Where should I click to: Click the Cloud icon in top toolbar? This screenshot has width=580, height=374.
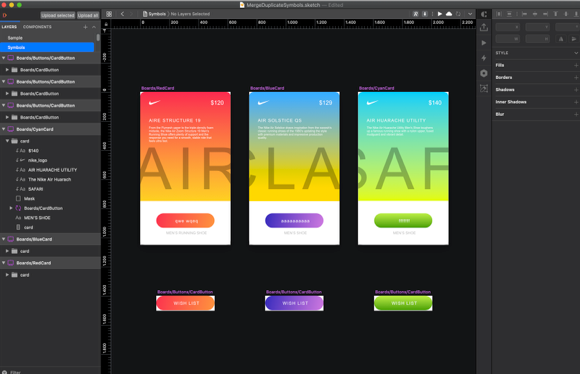[x=449, y=14]
